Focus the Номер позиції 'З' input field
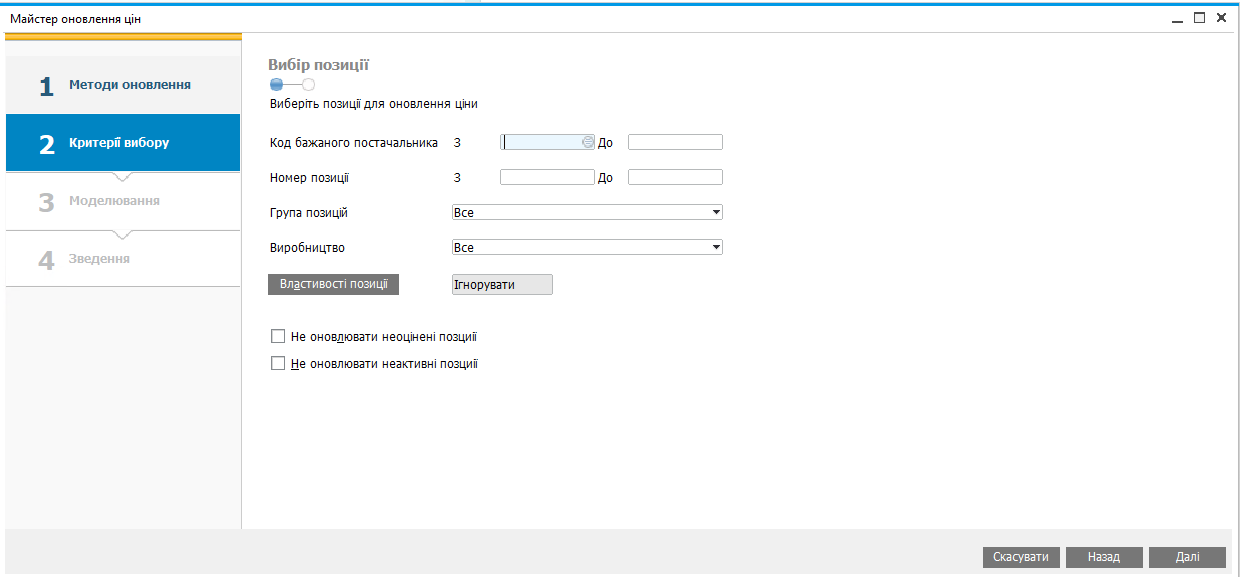Screen dimensions: 1240x577 (547, 178)
